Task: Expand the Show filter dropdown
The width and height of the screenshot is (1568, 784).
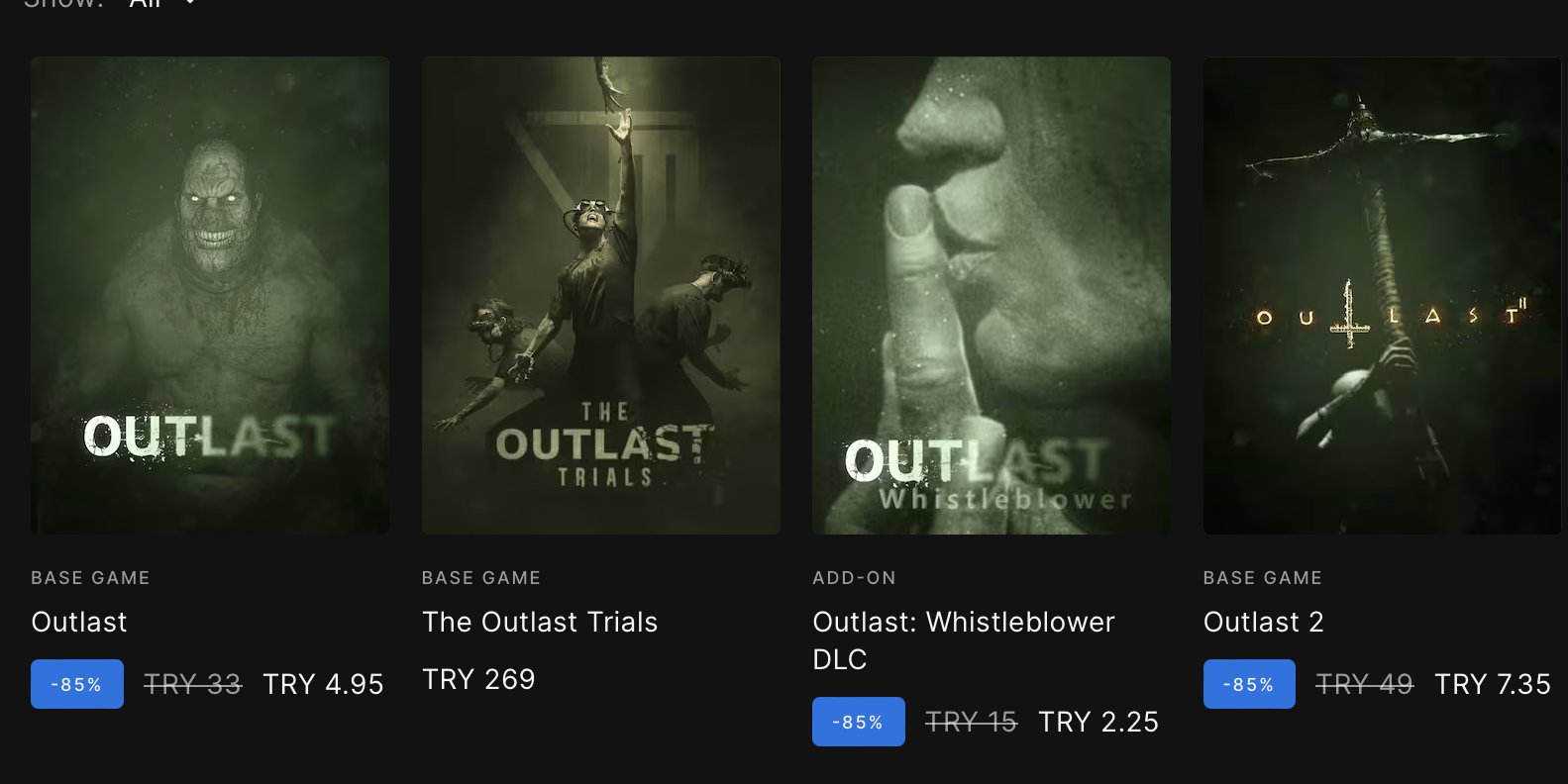Action: tap(161, 4)
